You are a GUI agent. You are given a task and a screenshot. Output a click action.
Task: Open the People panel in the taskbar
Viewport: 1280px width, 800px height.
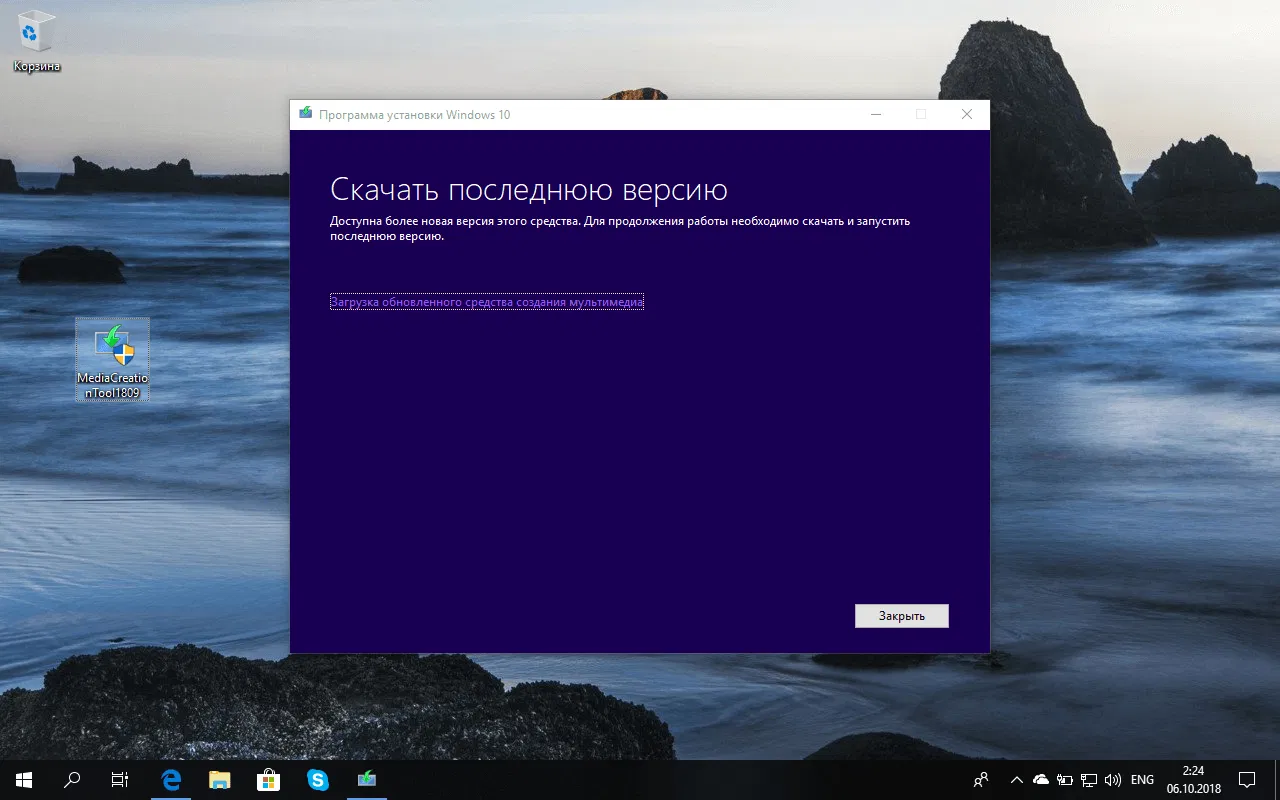point(981,779)
